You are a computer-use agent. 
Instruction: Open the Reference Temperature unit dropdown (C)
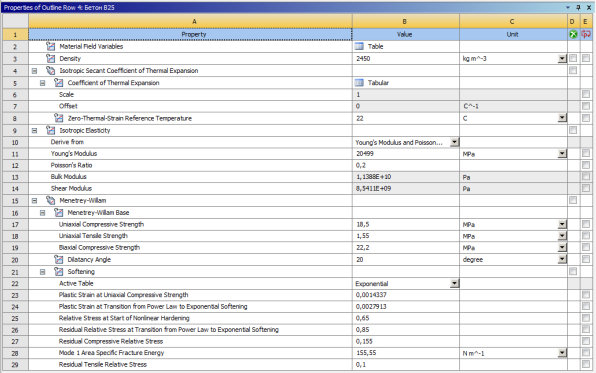(x=562, y=118)
